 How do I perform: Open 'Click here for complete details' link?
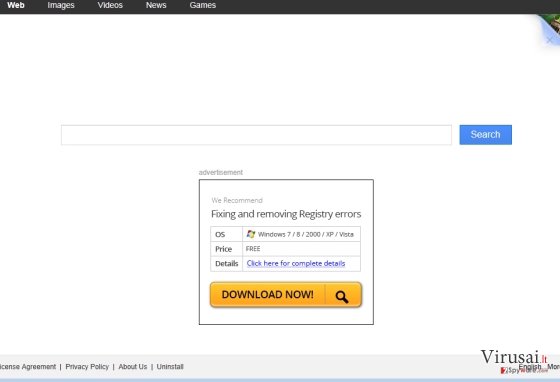point(296,263)
